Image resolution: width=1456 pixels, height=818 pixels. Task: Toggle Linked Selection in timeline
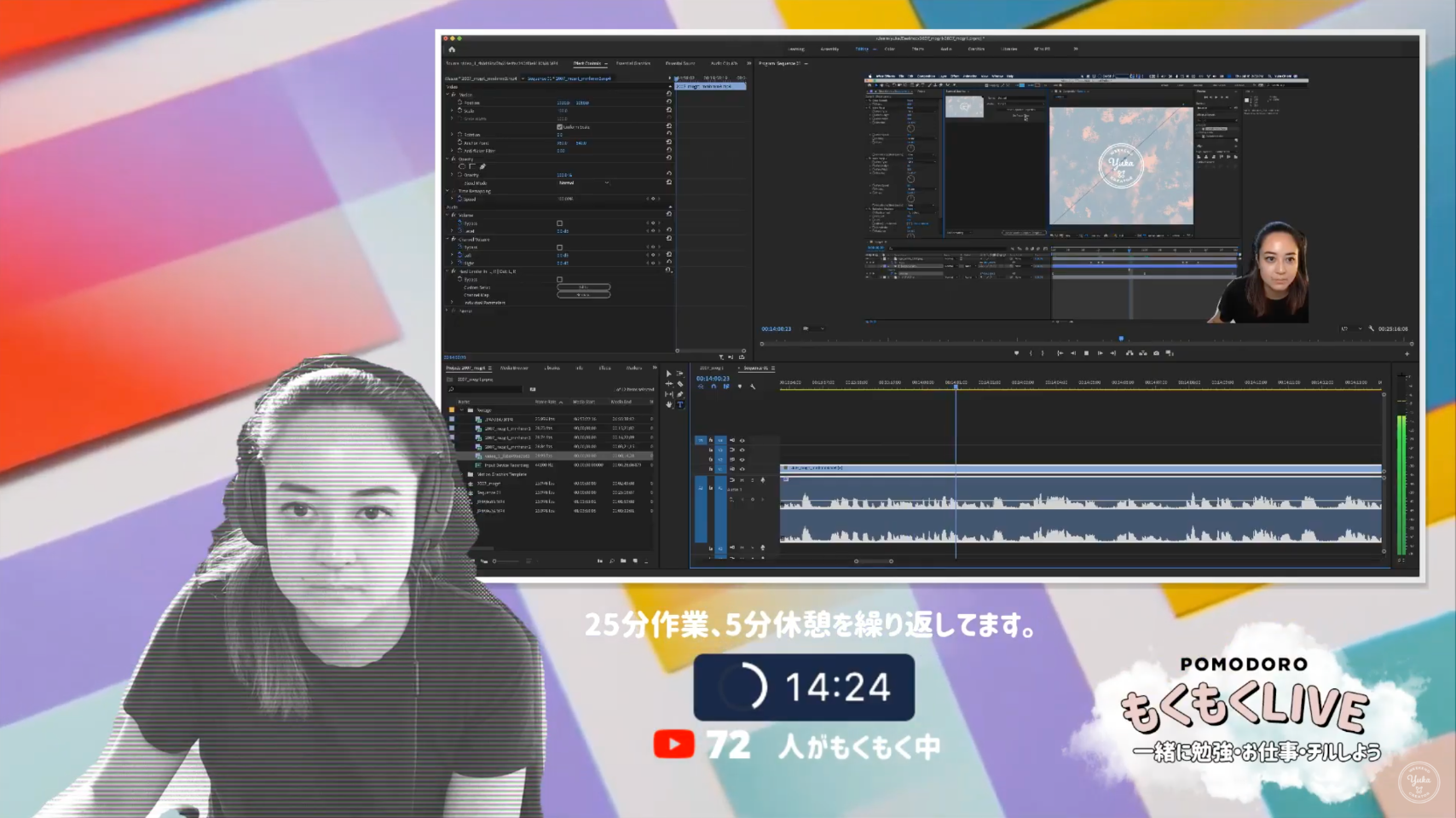pos(726,386)
